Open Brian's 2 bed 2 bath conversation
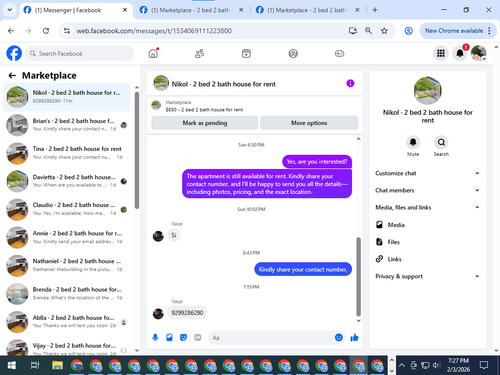The image size is (500, 375). click(67, 125)
